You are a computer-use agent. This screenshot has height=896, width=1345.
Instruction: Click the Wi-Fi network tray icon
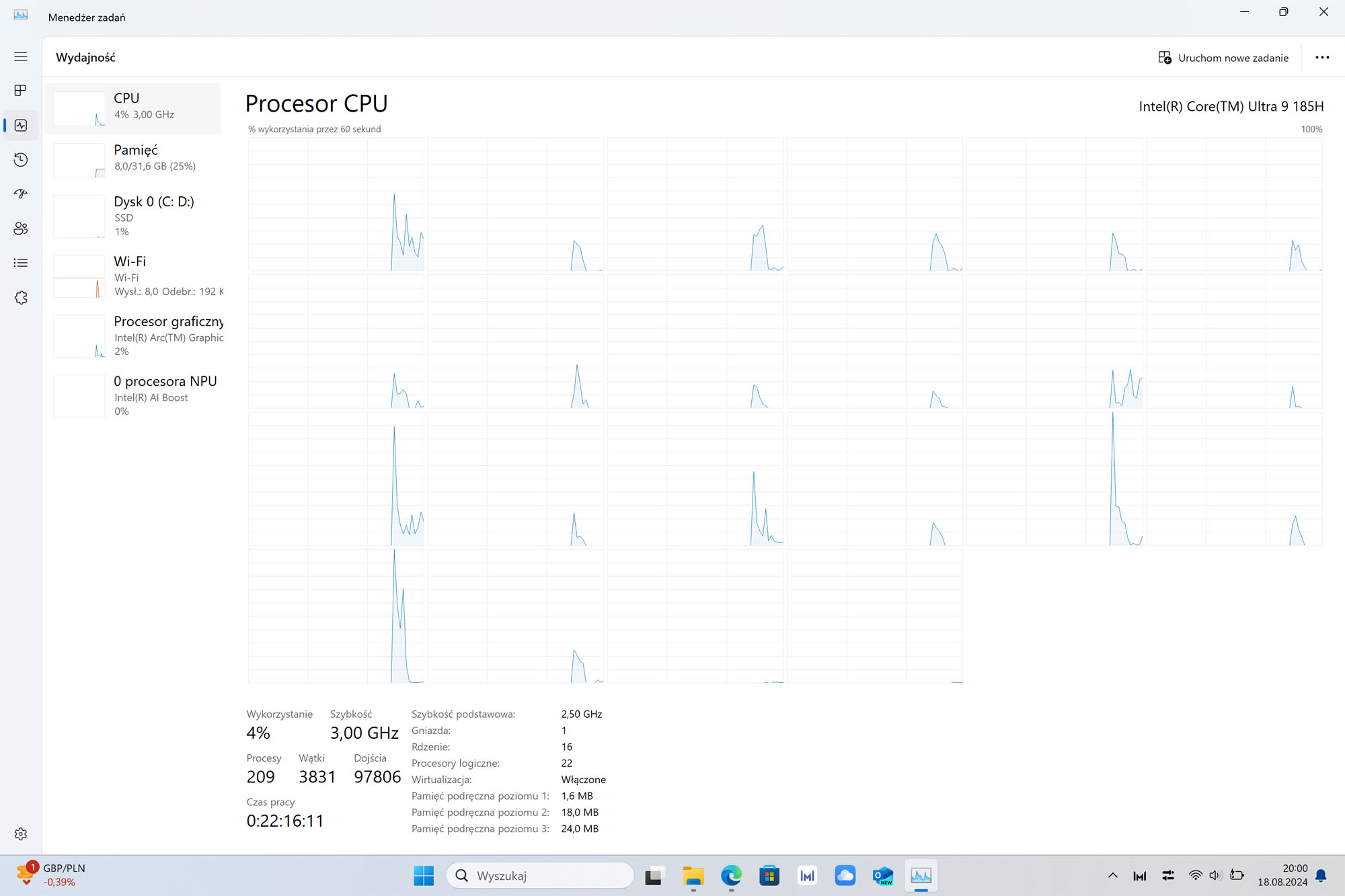point(1195,875)
